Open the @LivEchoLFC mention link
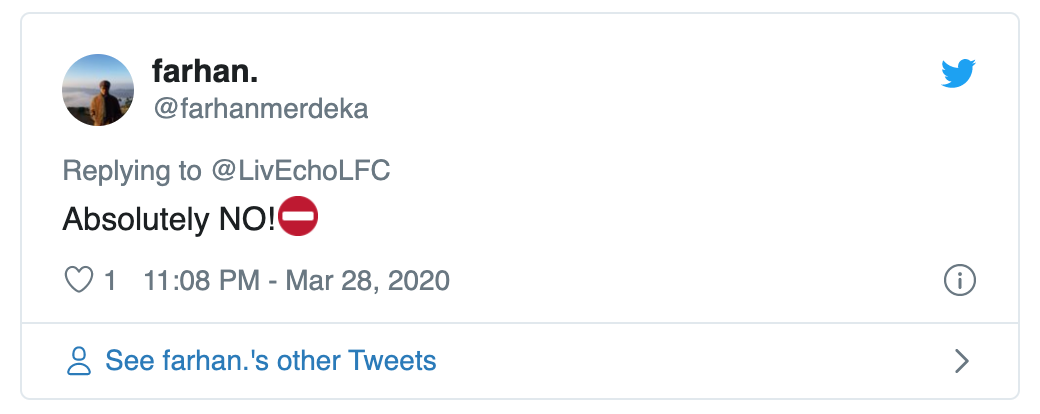The width and height of the screenshot is (1040, 414). 301,170
